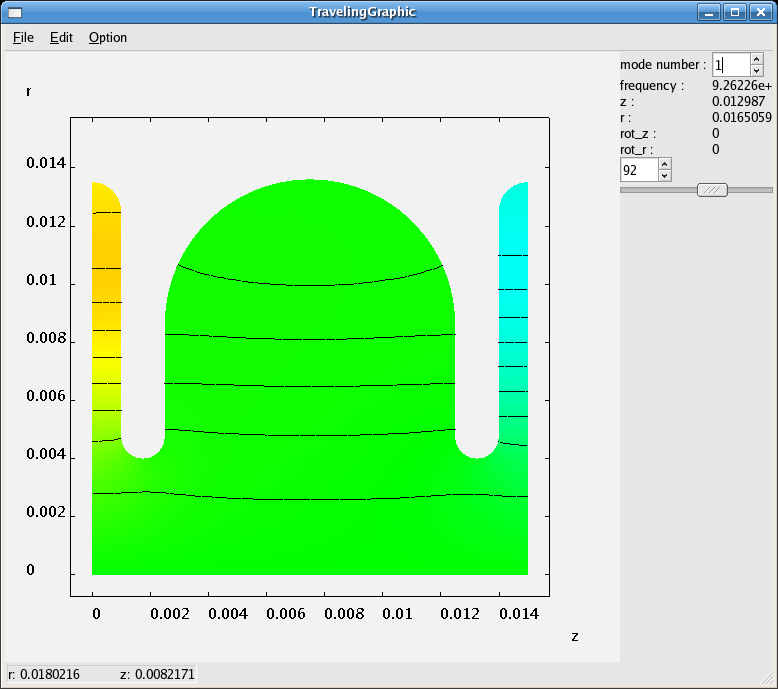The width and height of the screenshot is (778, 689).
Task: Decrement the 92 value using down arrow
Action: coord(665,176)
